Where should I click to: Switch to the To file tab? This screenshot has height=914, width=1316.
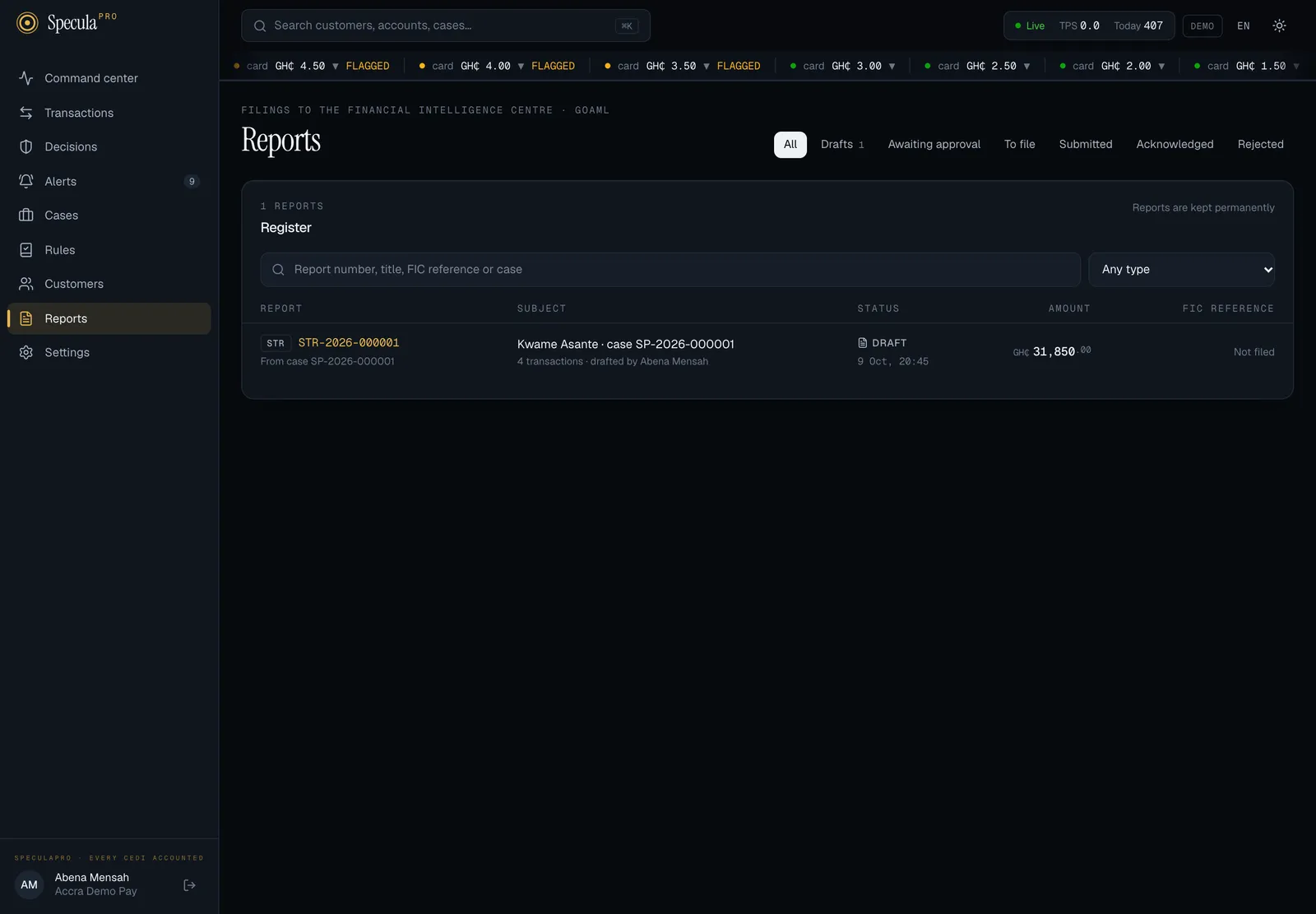point(1019,145)
